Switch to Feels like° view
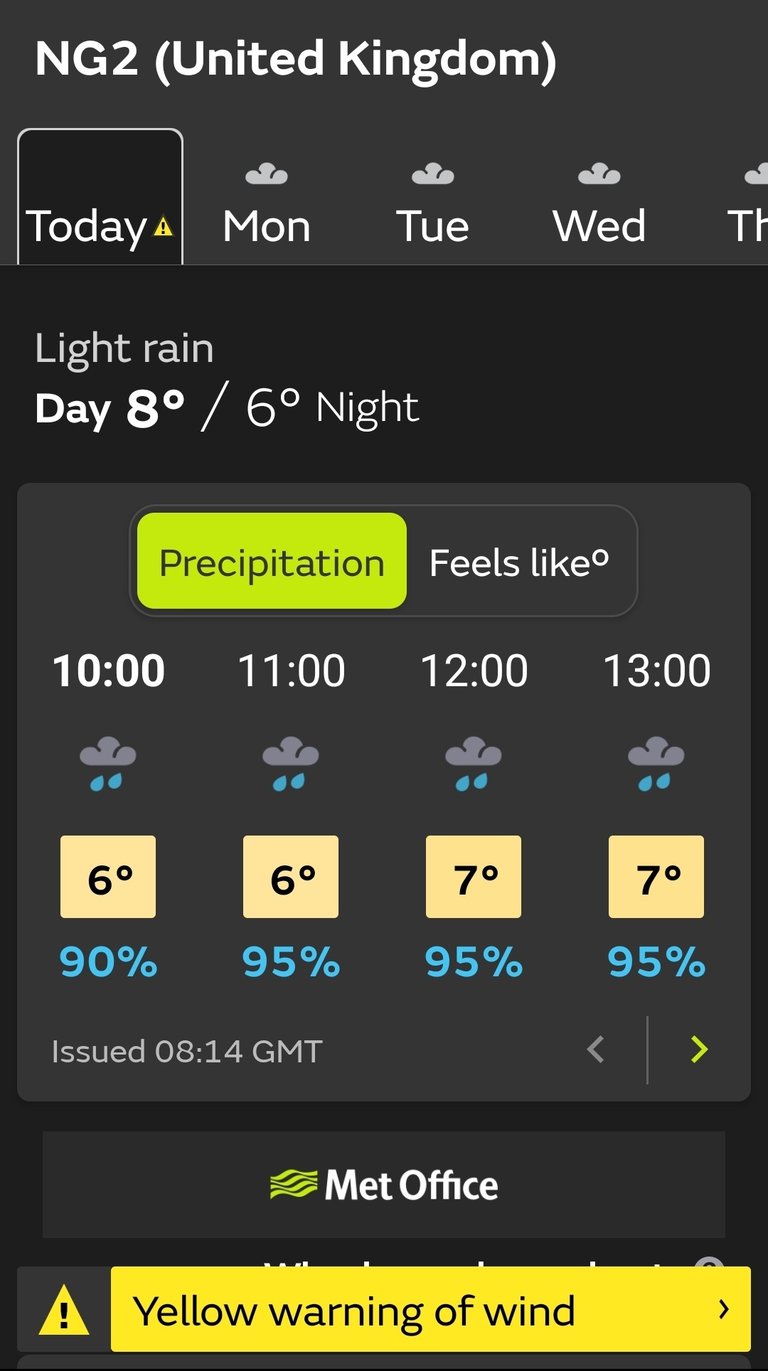The width and height of the screenshot is (768, 1371). click(x=519, y=562)
